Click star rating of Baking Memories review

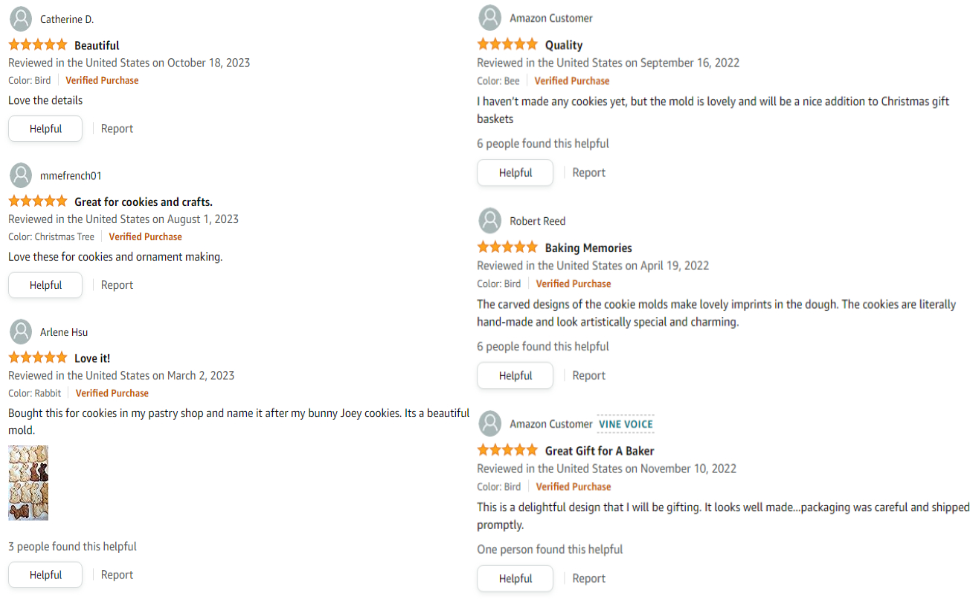pos(507,247)
